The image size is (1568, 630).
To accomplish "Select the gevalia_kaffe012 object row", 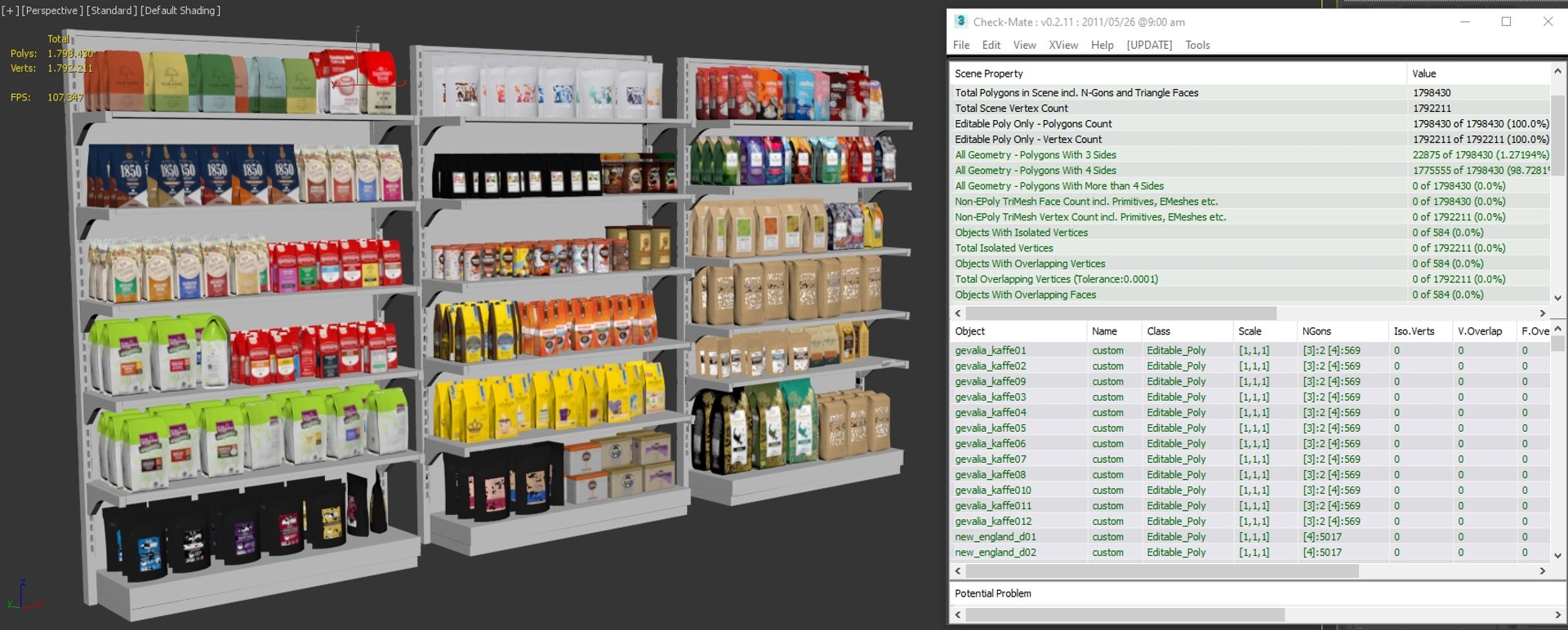I will point(1249,521).
